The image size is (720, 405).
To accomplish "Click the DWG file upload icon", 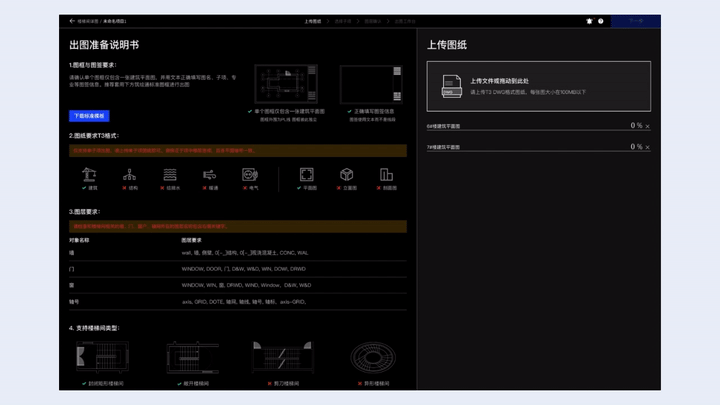I will pos(451,86).
